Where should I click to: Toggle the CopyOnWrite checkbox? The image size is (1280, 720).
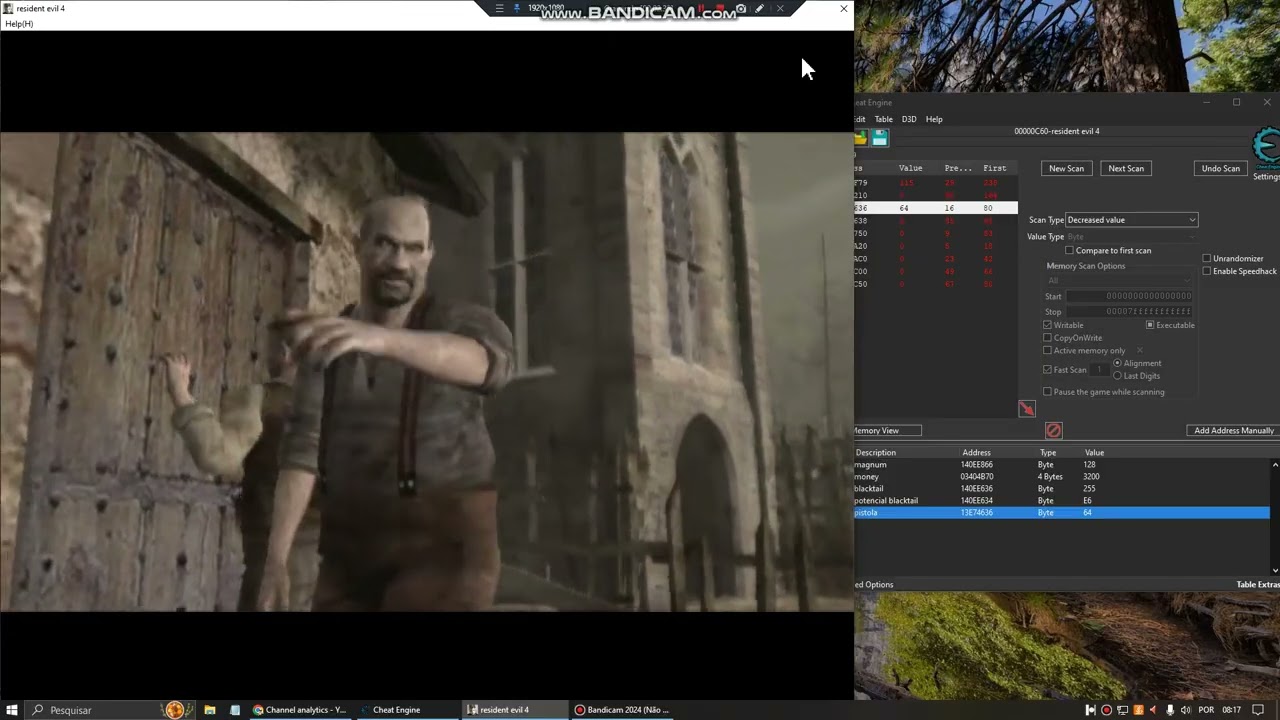[1048, 338]
